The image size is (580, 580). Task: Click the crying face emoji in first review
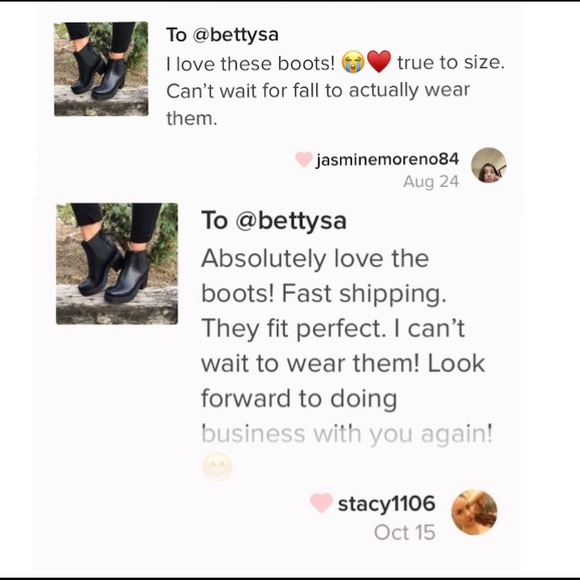point(353,62)
